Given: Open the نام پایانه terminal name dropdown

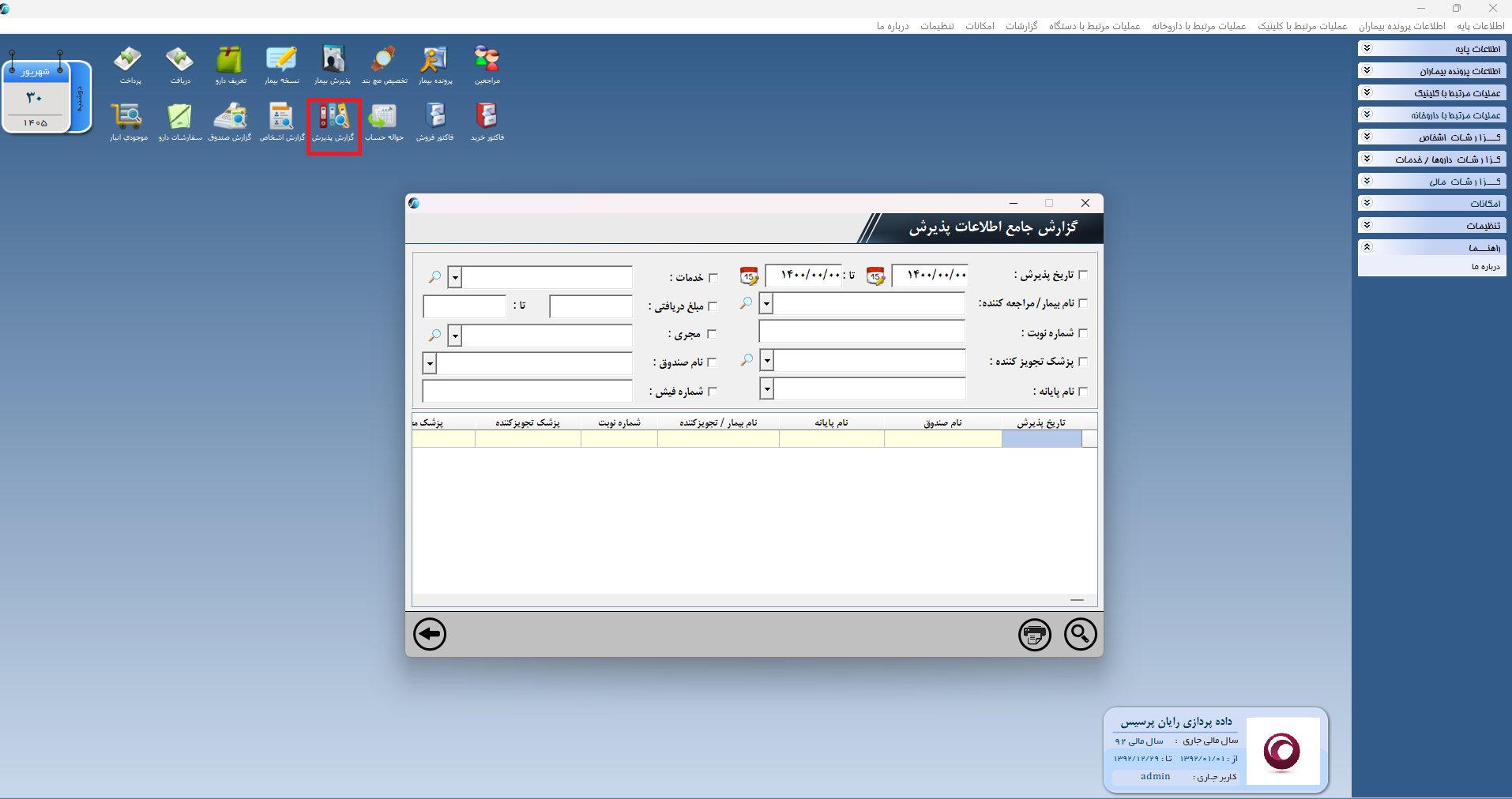Looking at the screenshot, I should [x=766, y=389].
